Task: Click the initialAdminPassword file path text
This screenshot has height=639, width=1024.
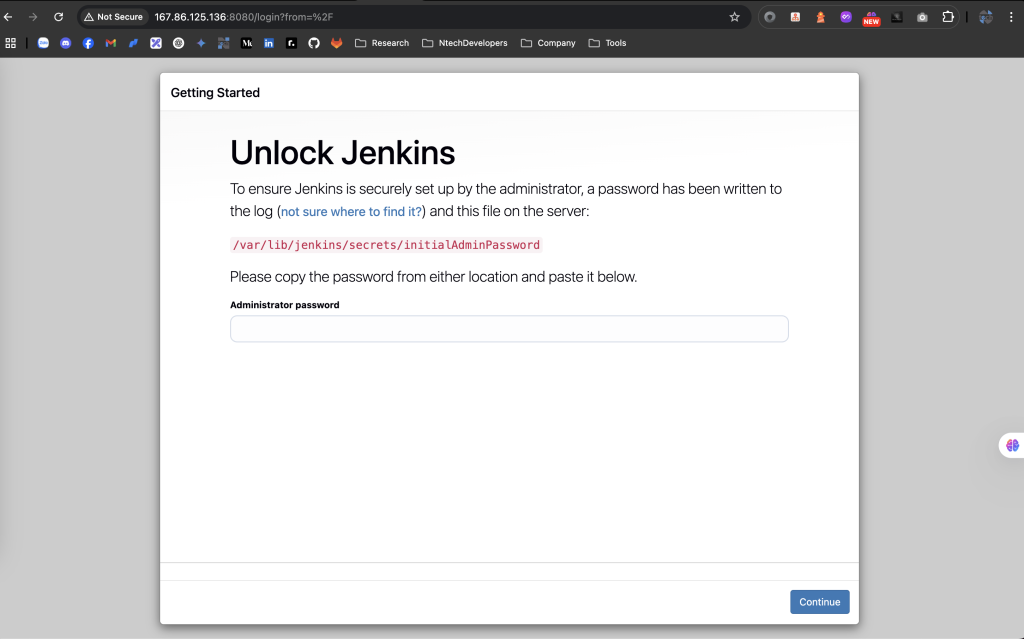Action: 386,245
